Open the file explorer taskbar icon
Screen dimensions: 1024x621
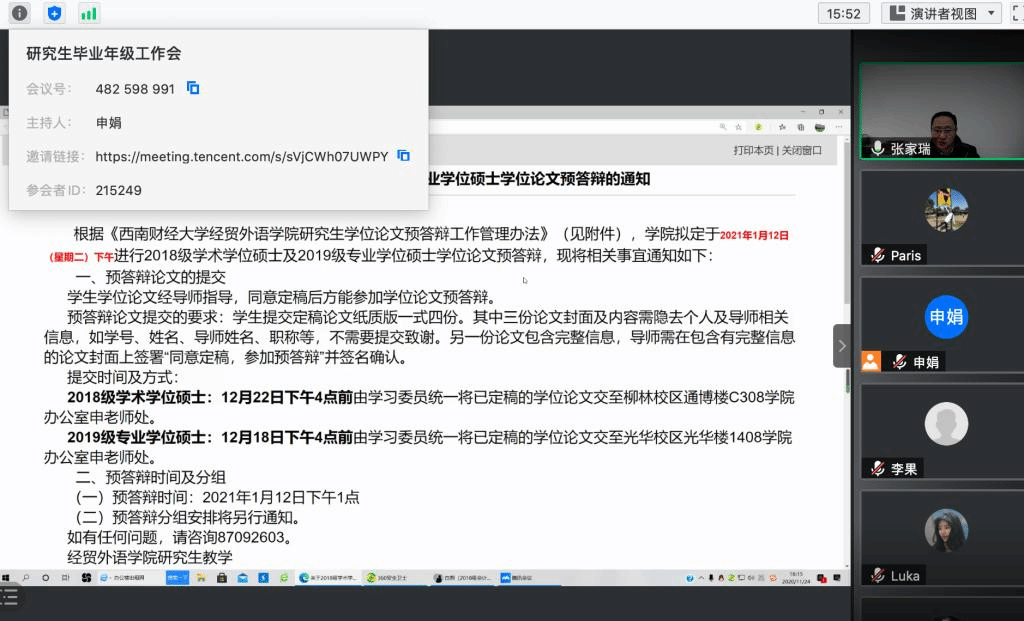[201, 578]
